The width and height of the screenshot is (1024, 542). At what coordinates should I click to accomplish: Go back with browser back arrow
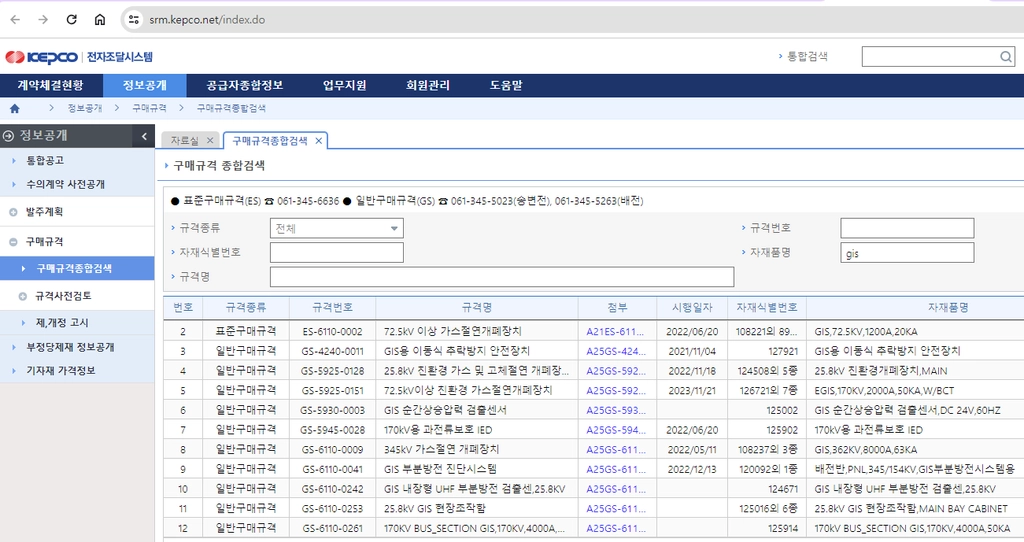click(16, 20)
